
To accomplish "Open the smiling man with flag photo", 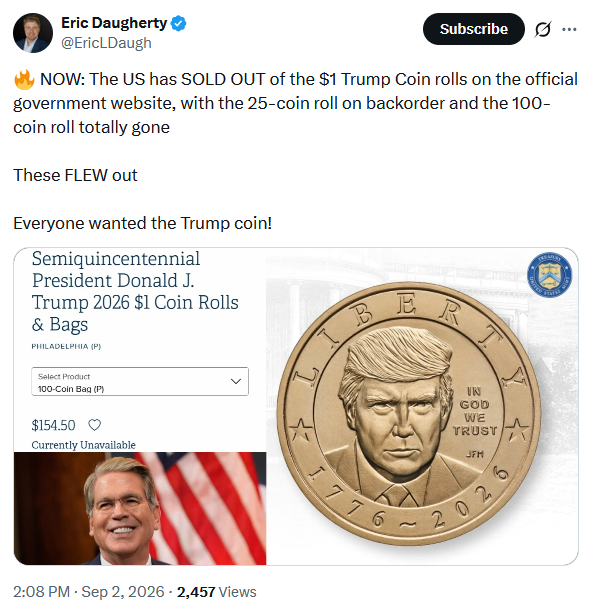I will point(140,508).
